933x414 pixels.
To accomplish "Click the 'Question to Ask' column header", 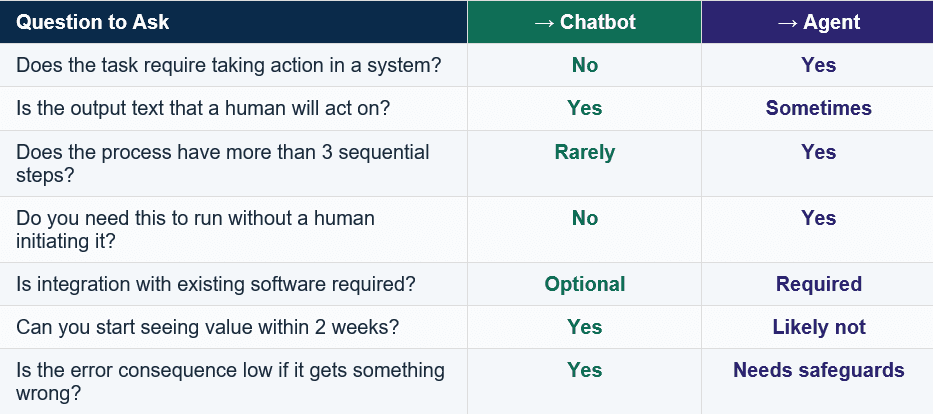I will click(x=93, y=22).
